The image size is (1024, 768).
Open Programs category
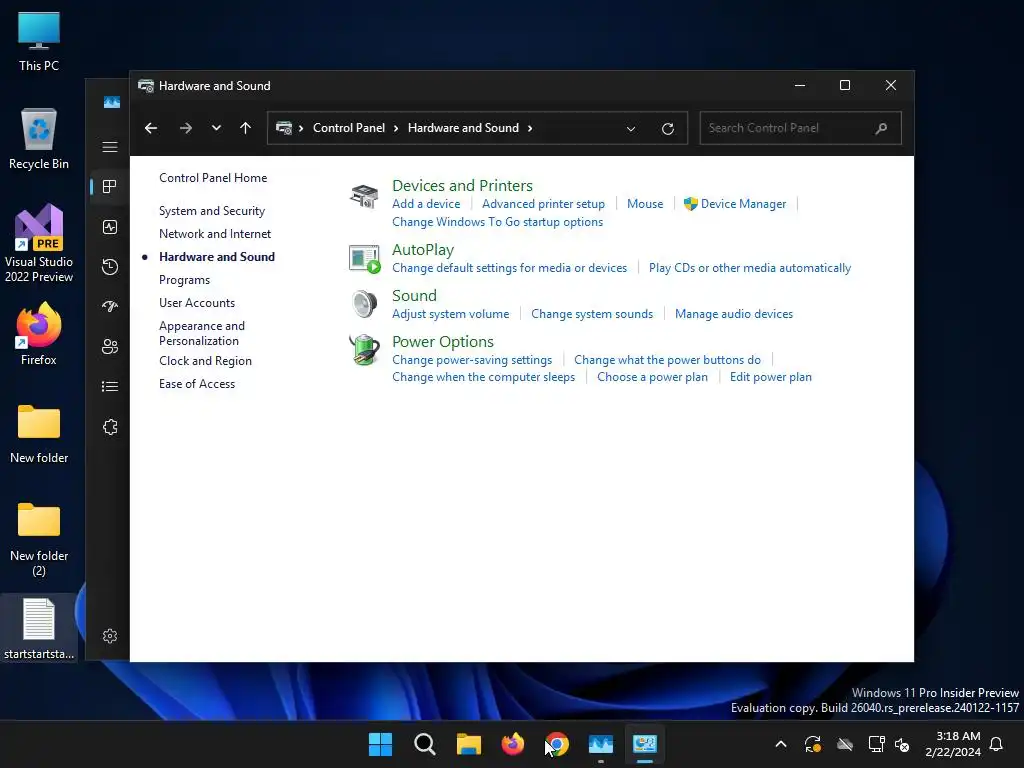[184, 280]
